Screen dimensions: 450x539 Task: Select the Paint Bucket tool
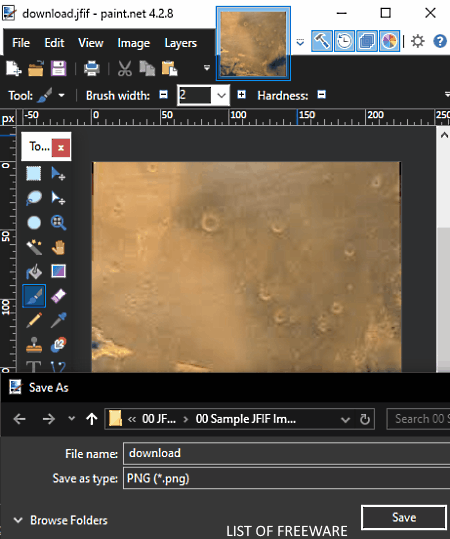tap(34, 272)
